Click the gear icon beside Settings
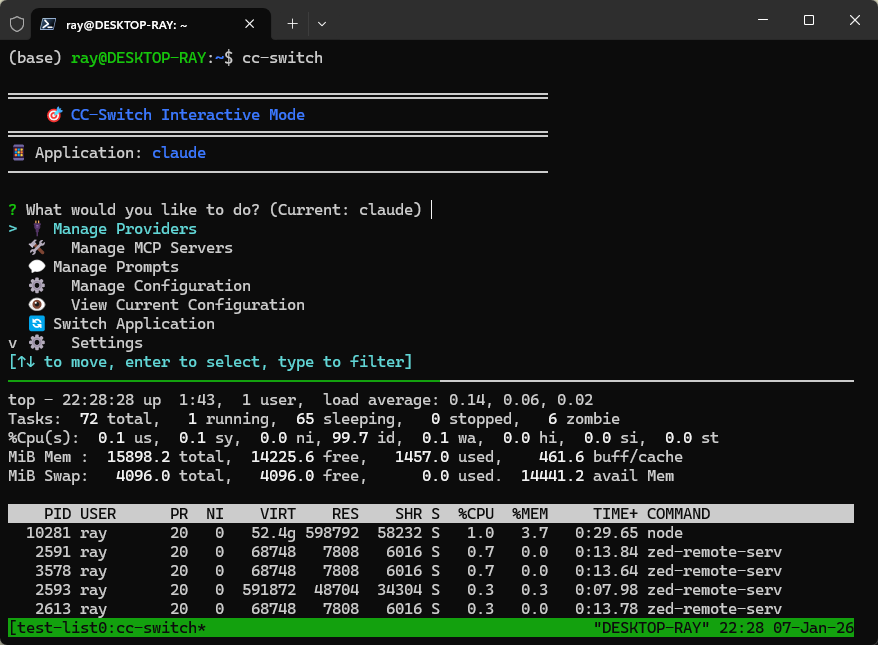 click(37, 343)
